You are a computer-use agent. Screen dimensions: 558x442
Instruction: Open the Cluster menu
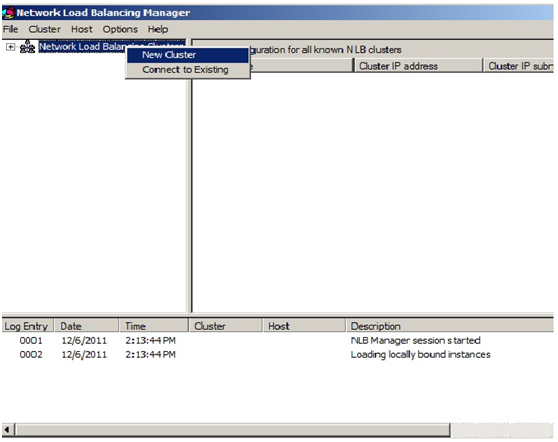(44, 29)
